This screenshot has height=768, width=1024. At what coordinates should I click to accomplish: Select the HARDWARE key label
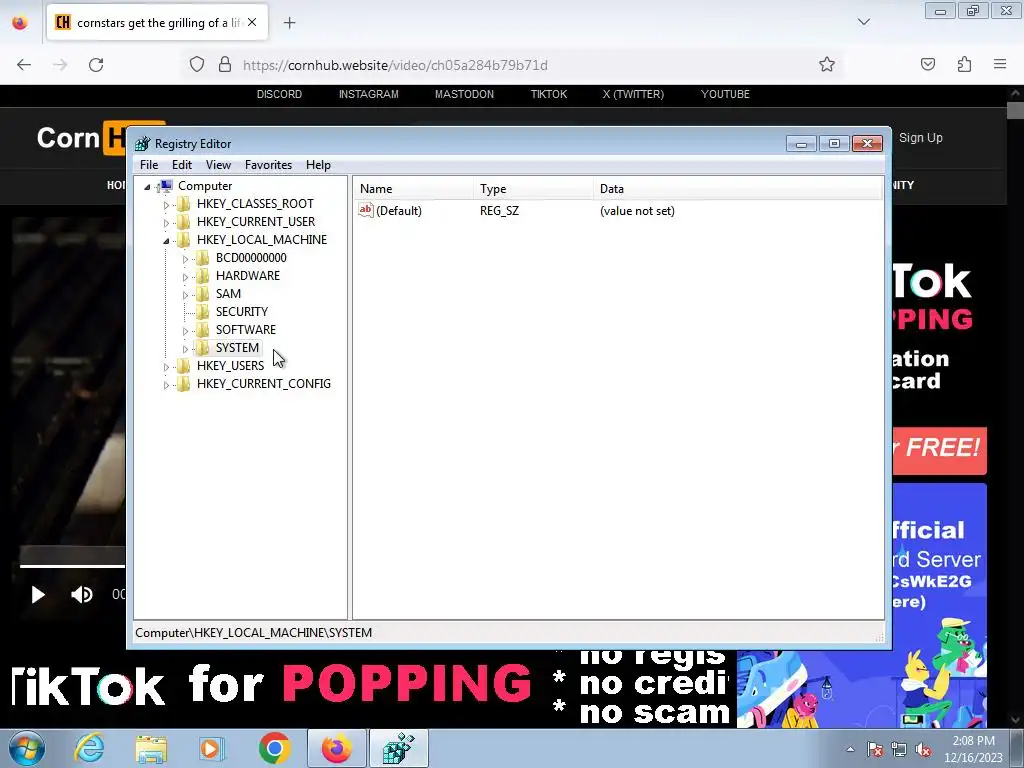(248, 276)
